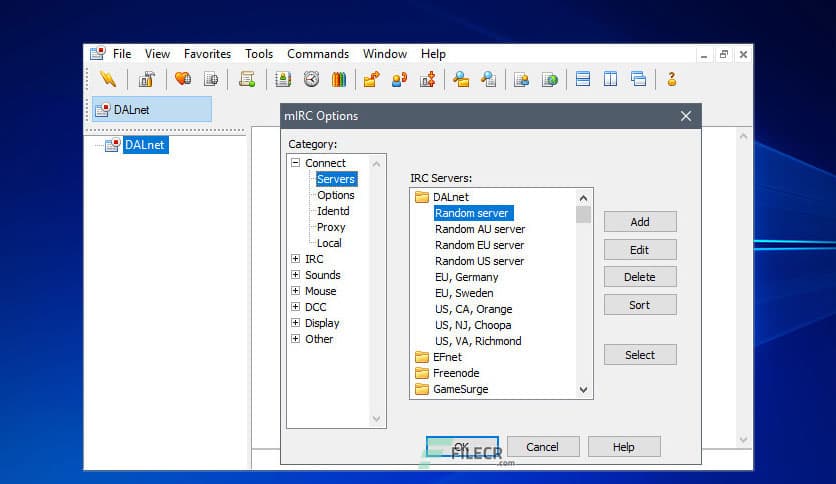836x484 pixels.
Task: Select the Random US server entry
Action: 479,261
